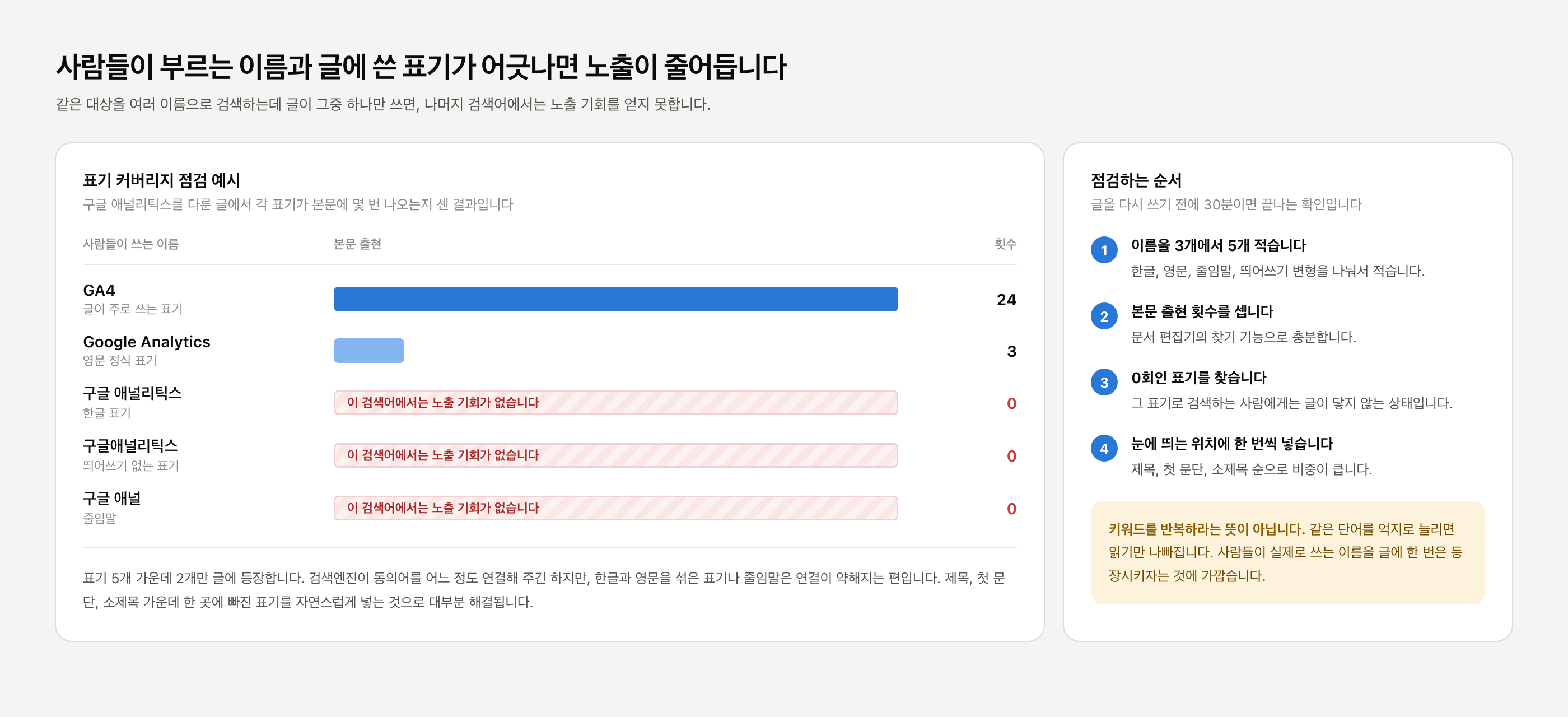Click the step title 이름을 3개에서 5개 적습니다

[1219, 245]
